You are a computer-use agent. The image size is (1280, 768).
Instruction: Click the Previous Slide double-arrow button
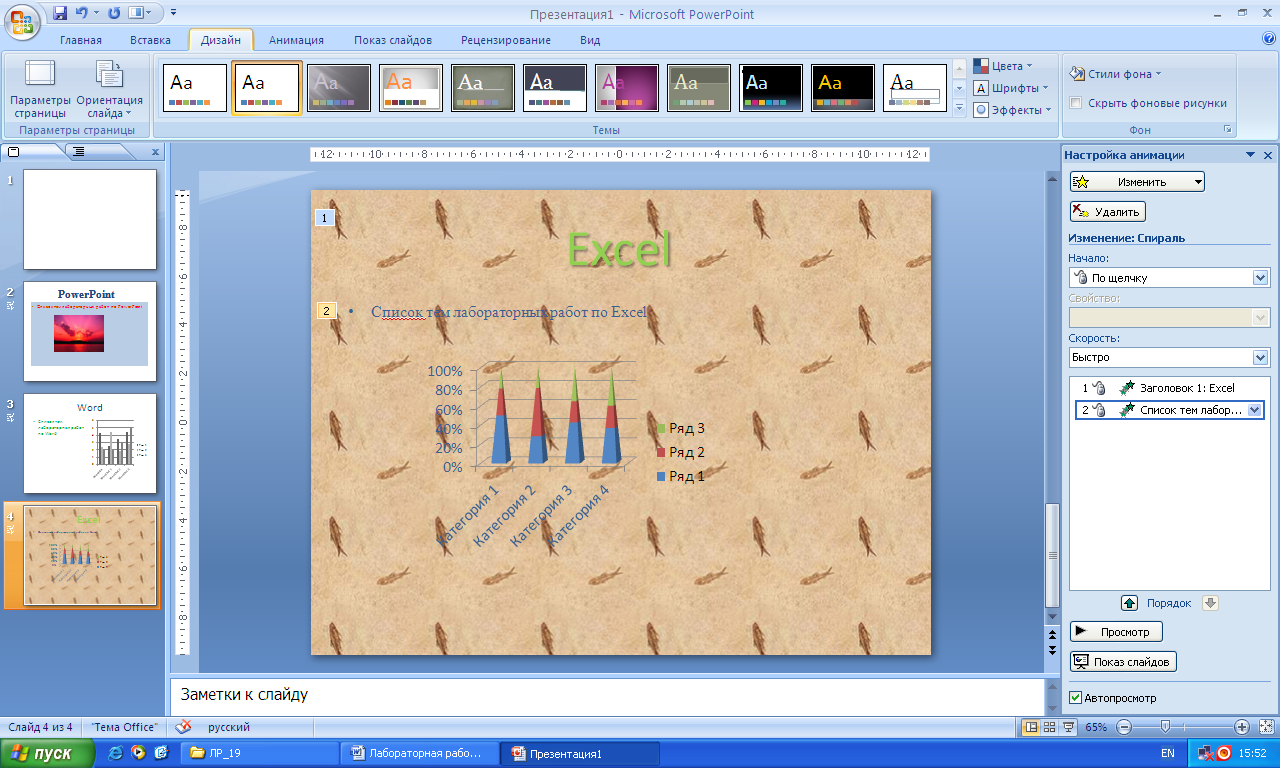click(x=1051, y=633)
